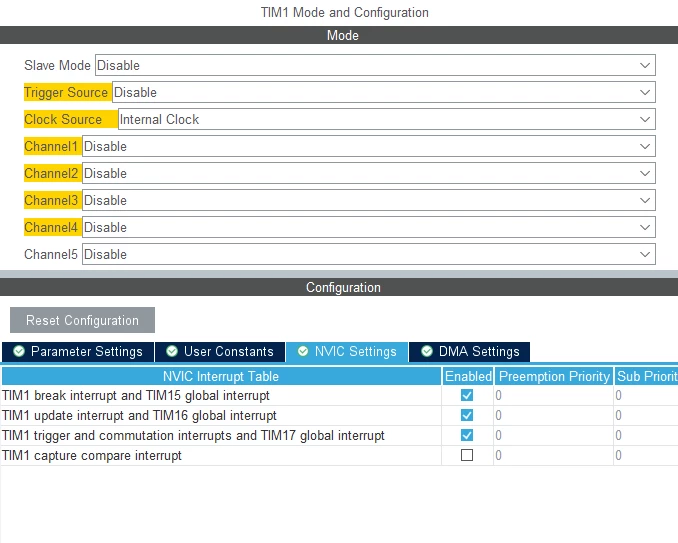678x543 pixels.
Task: Click the Sub Priority column header
Action: click(646, 376)
